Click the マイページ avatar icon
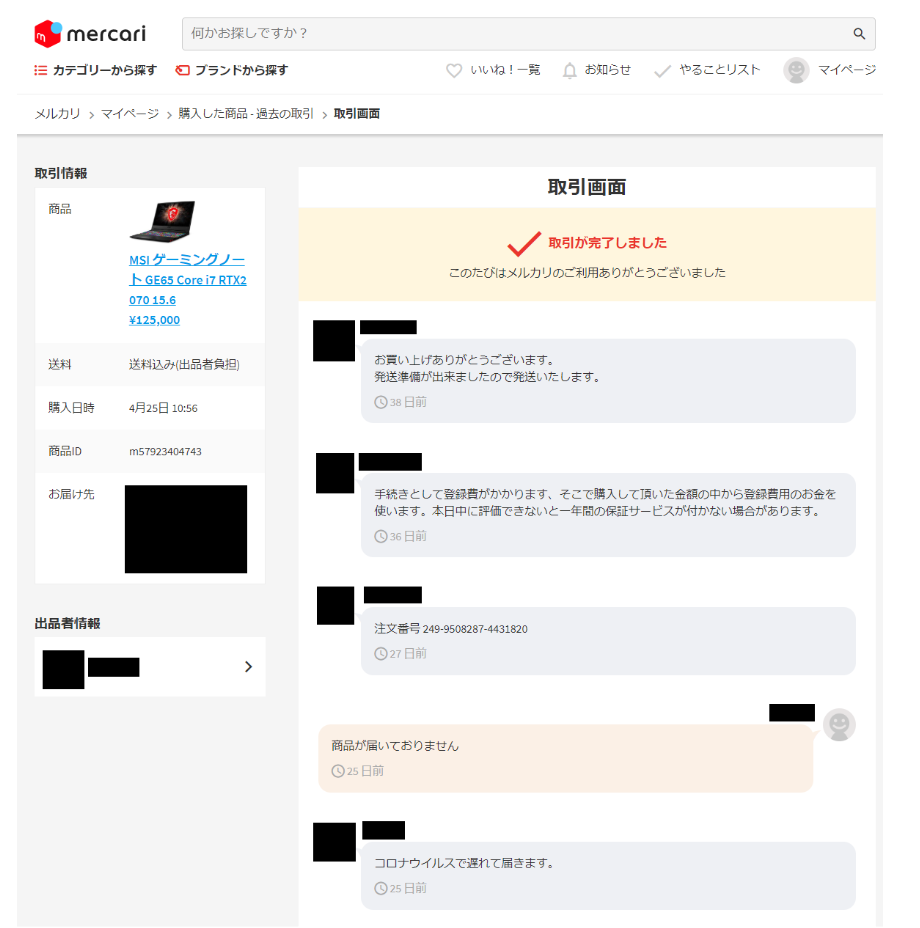The width and height of the screenshot is (920, 928). pyautogui.click(x=796, y=70)
